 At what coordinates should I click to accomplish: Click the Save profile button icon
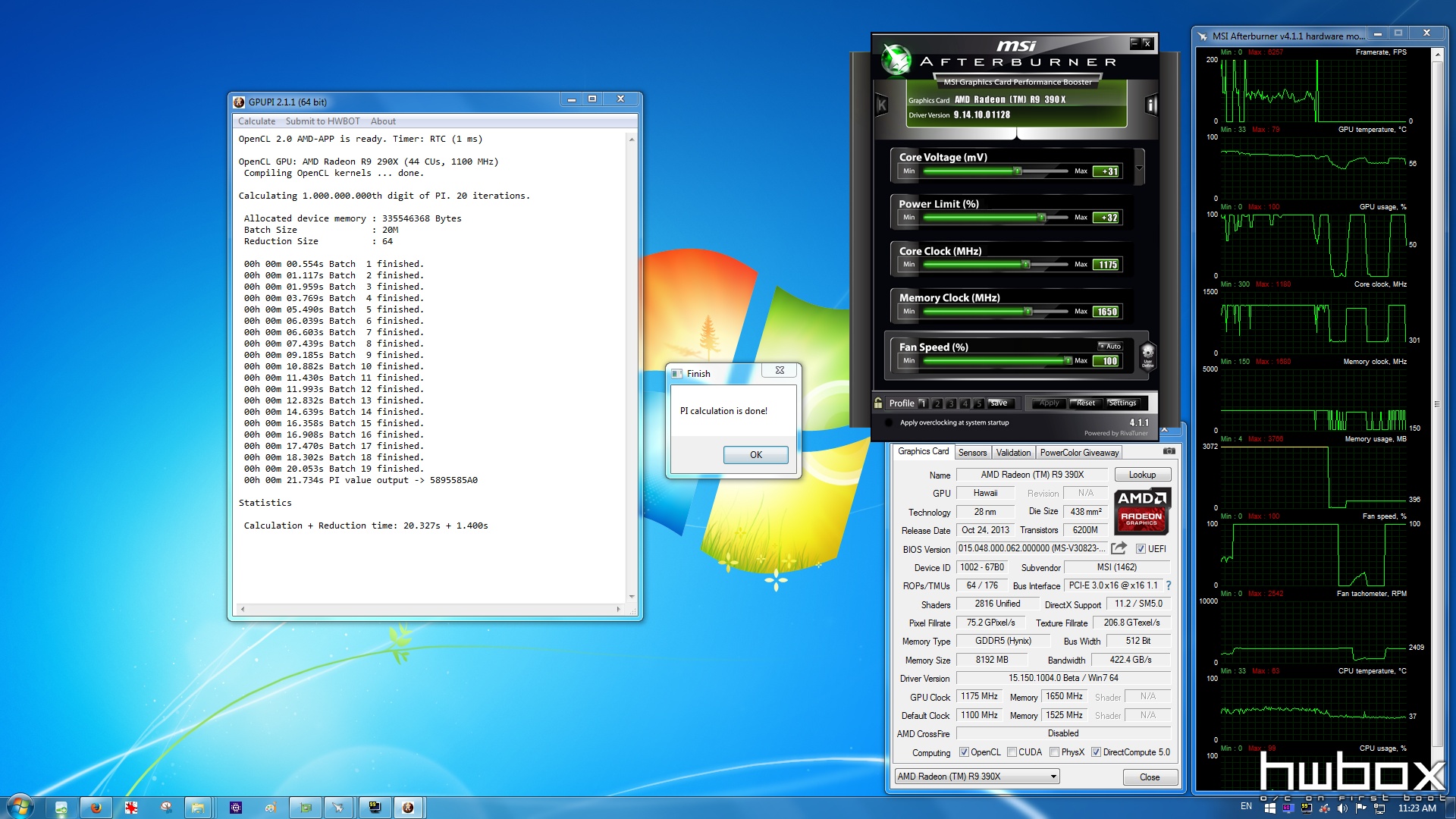pos(997,402)
